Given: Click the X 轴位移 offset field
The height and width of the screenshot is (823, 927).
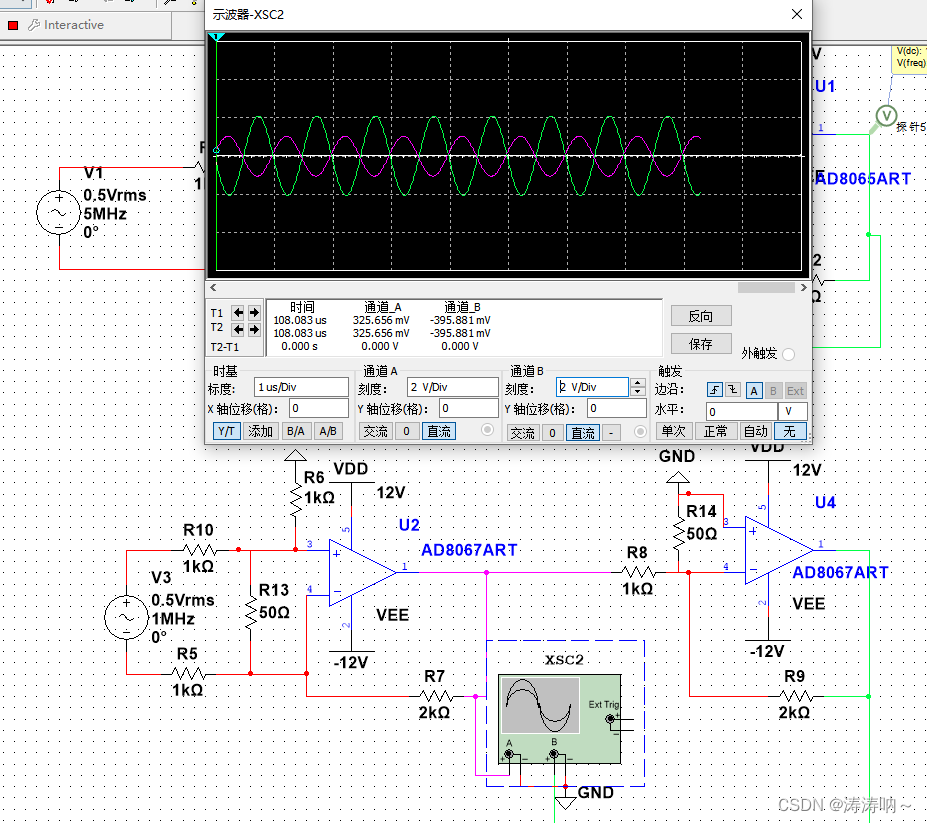Looking at the screenshot, I should 319,408.
